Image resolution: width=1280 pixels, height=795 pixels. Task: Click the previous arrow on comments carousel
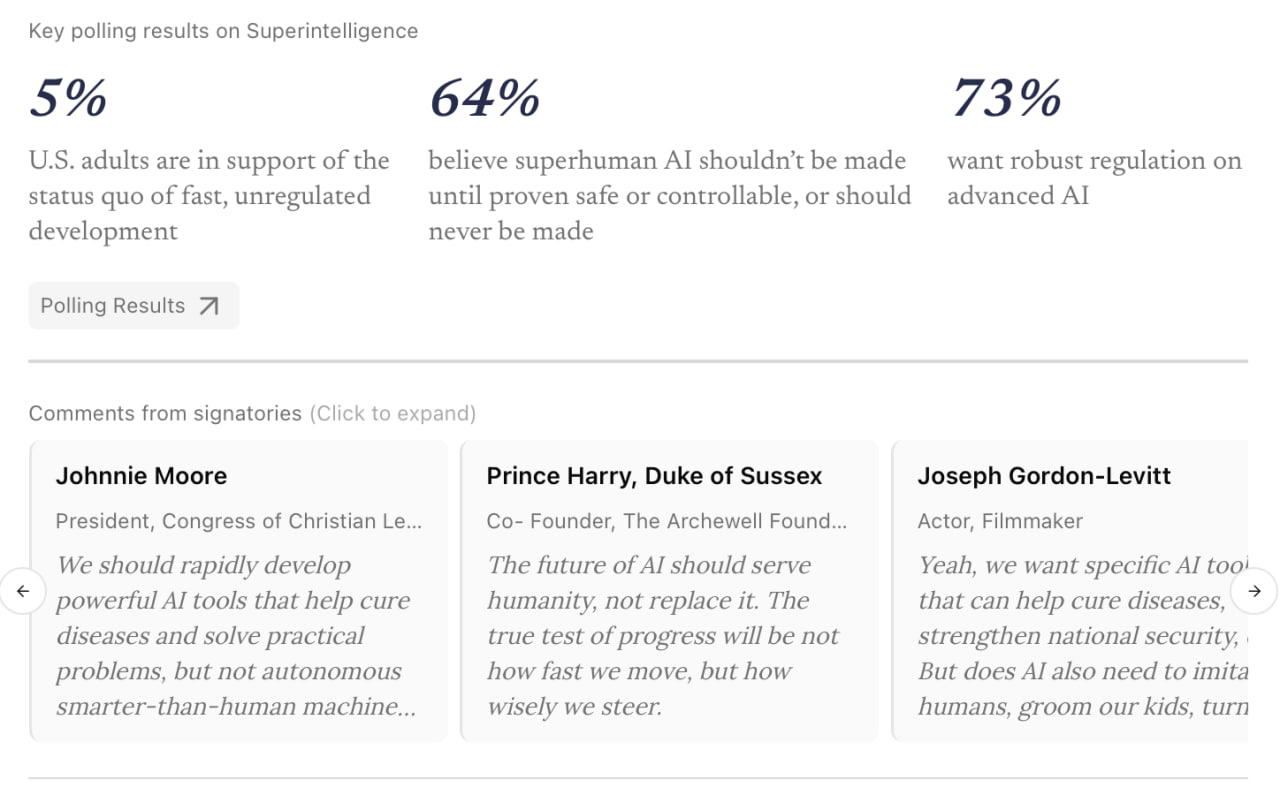[23, 591]
